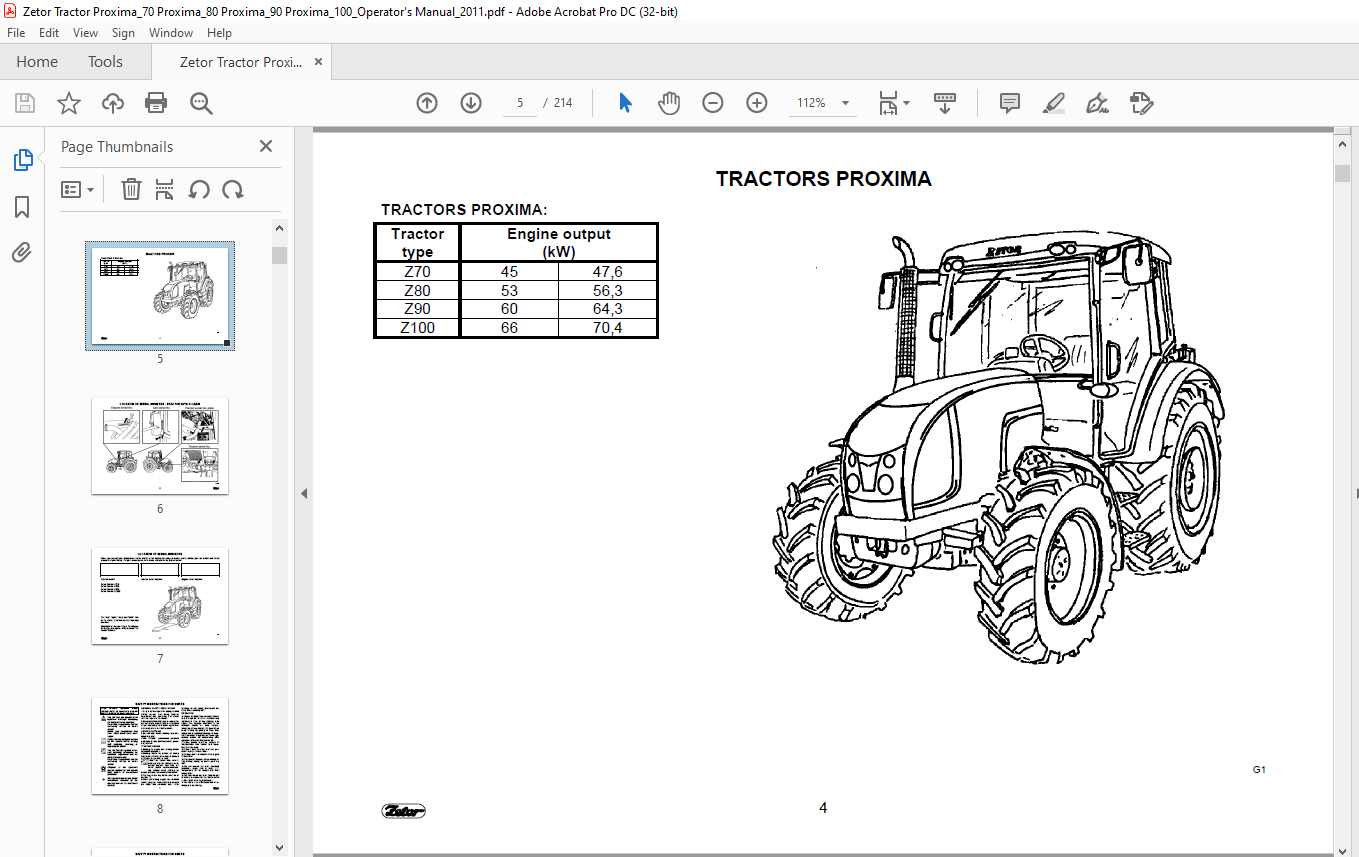Screen dimensions: 1359x857
Task: Click the Z100 table cell
Action: click(x=417, y=328)
